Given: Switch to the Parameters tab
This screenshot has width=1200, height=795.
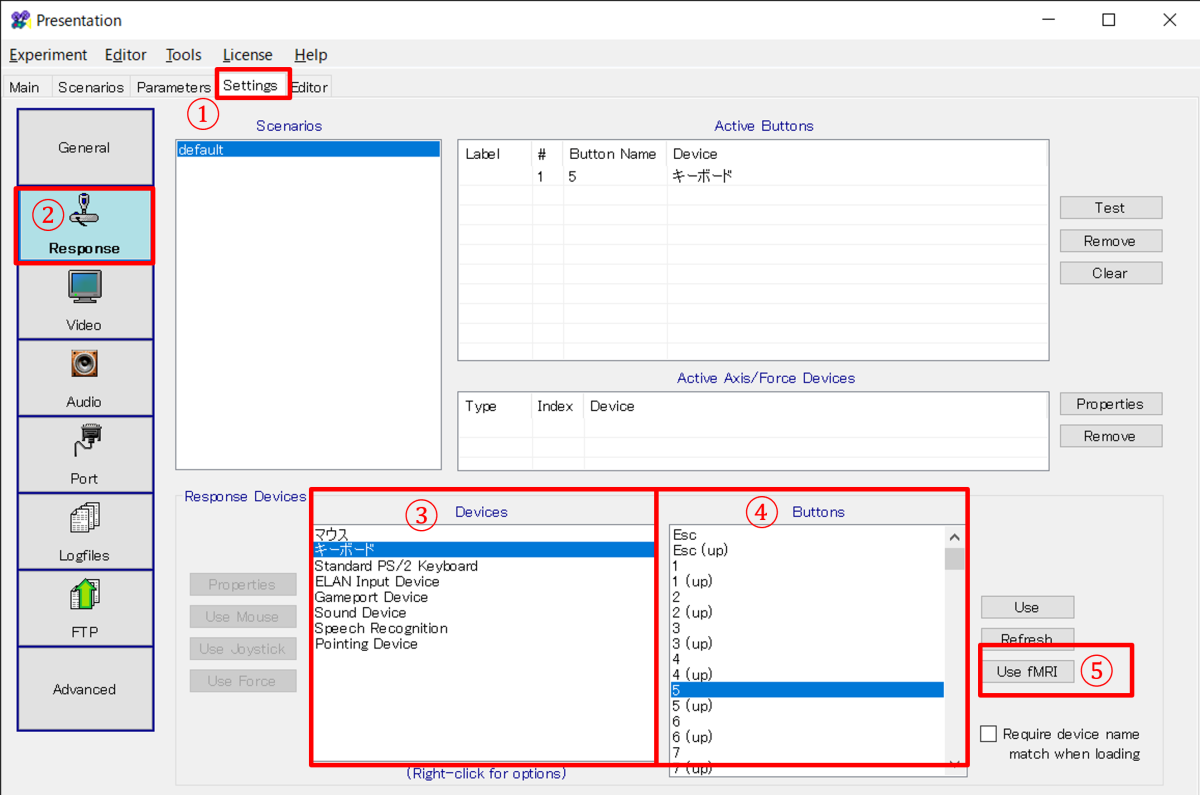Looking at the screenshot, I should 173,87.
